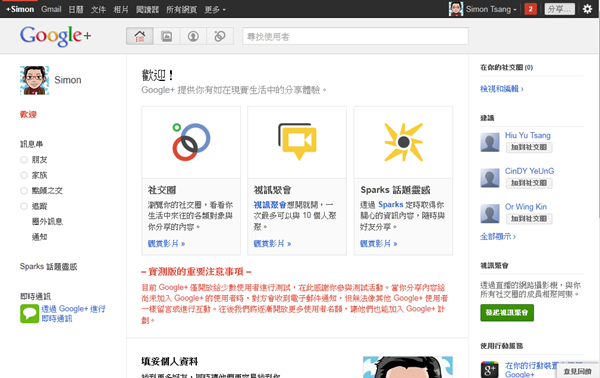Click the 意見回饋 feedback button
Image resolution: width=600 pixels, height=378 pixels.
[x=577, y=371]
